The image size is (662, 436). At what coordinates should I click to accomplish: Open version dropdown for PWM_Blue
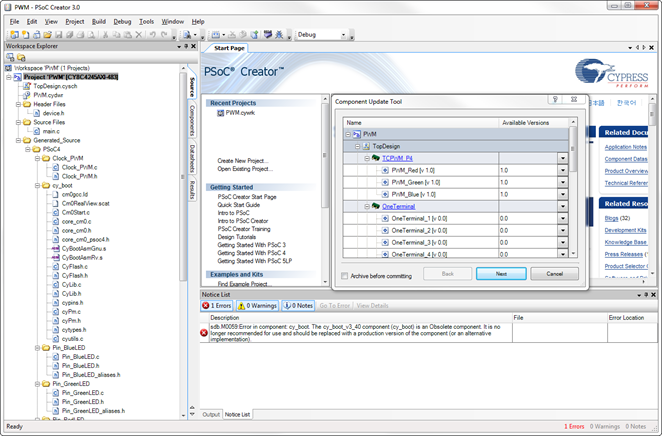click(x=563, y=195)
